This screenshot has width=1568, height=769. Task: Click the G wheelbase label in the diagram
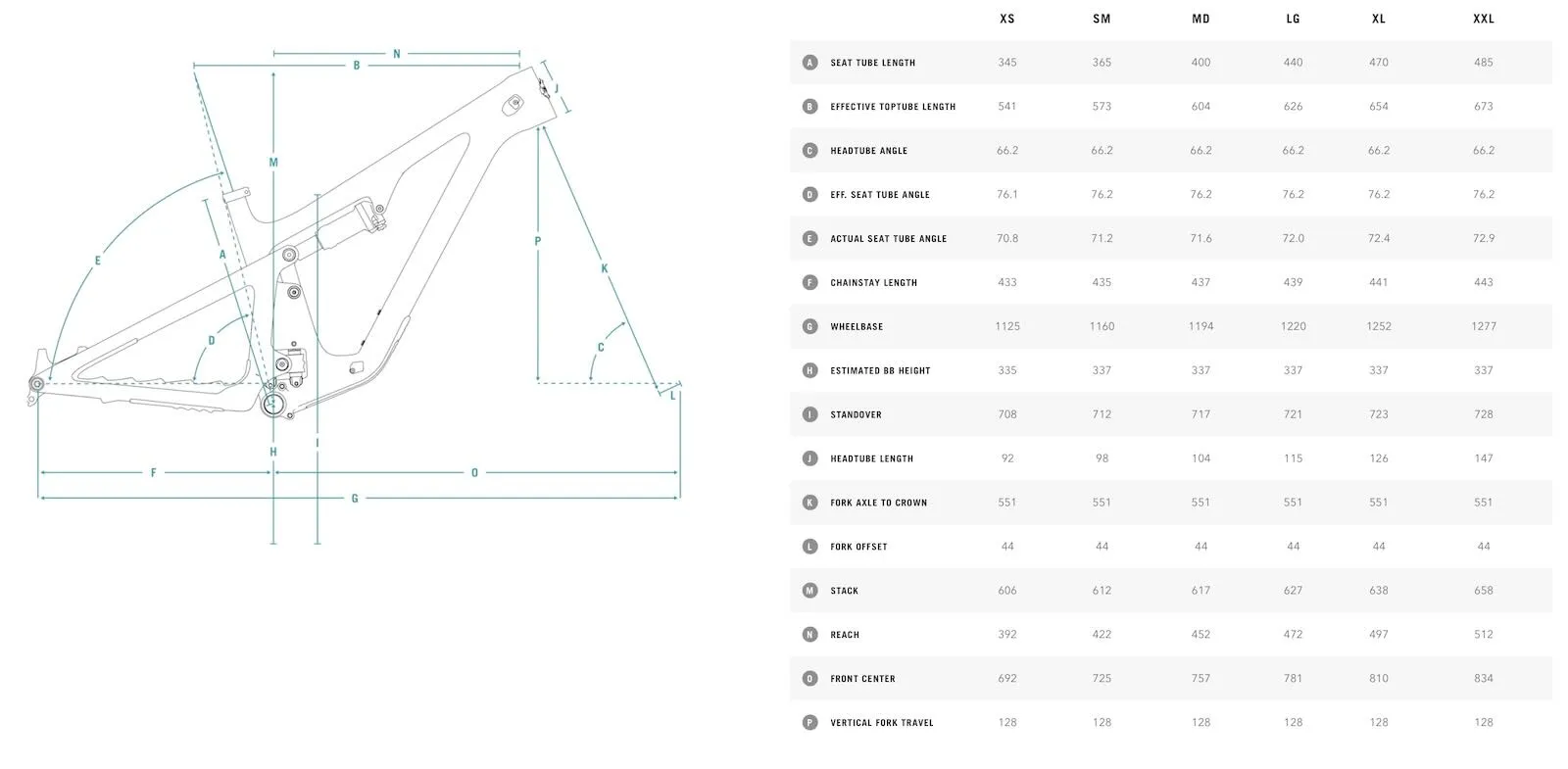point(355,499)
